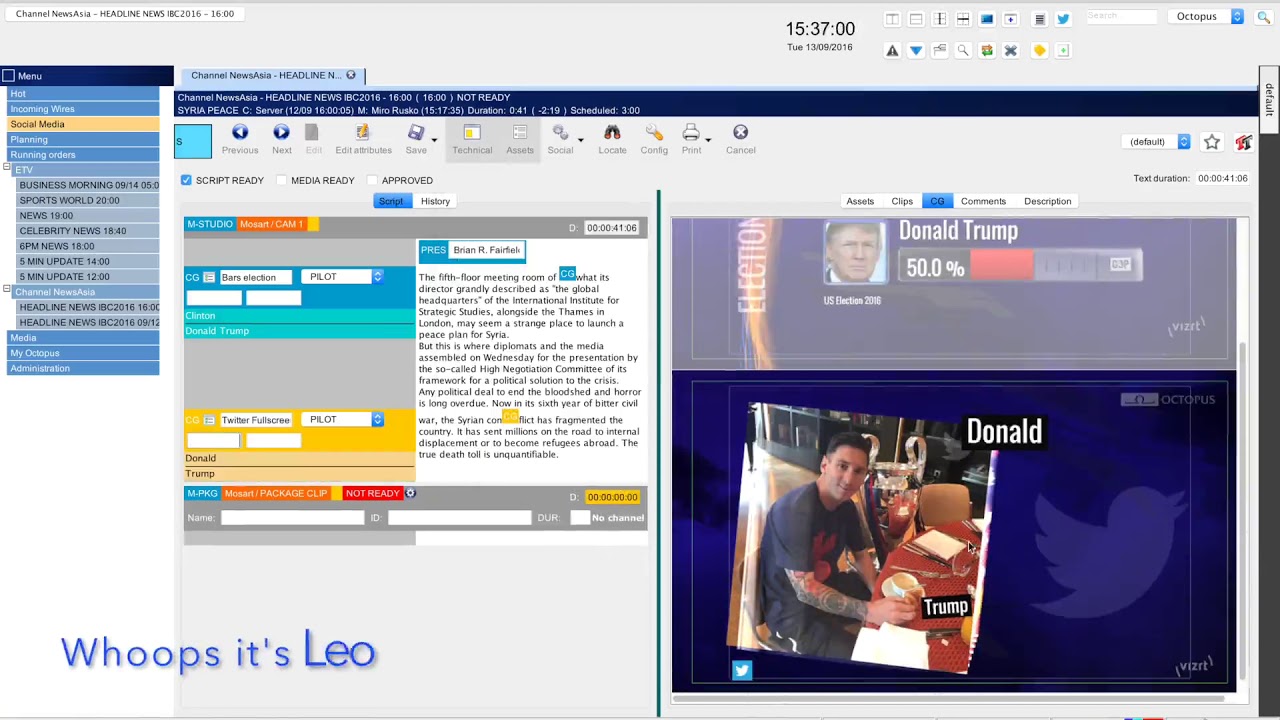Expand the Print dropdown arrow
This screenshot has height=720, width=1280.
pyautogui.click(x=708, y=140)
